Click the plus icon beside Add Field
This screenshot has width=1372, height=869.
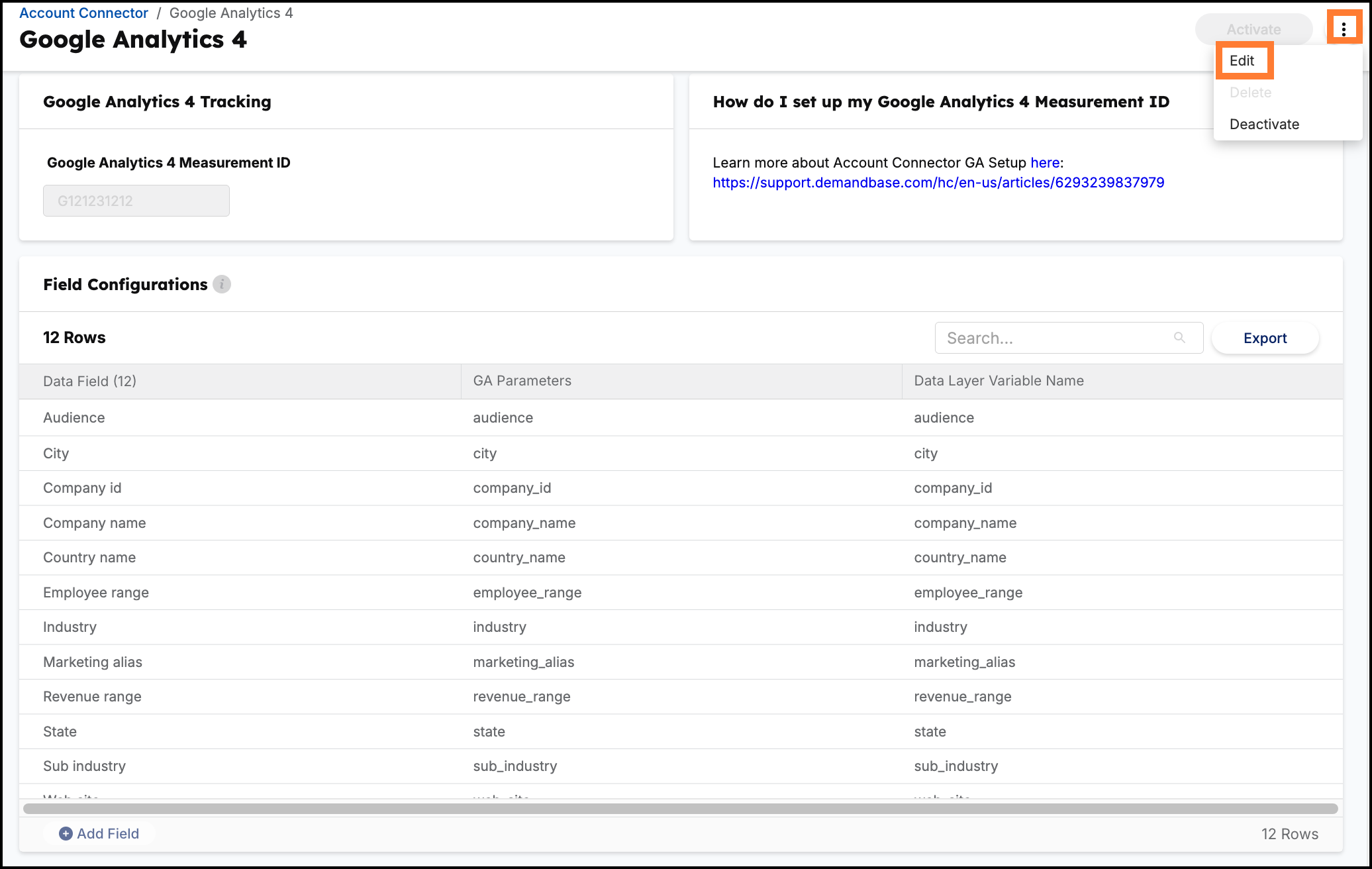[x=66, y=833]
